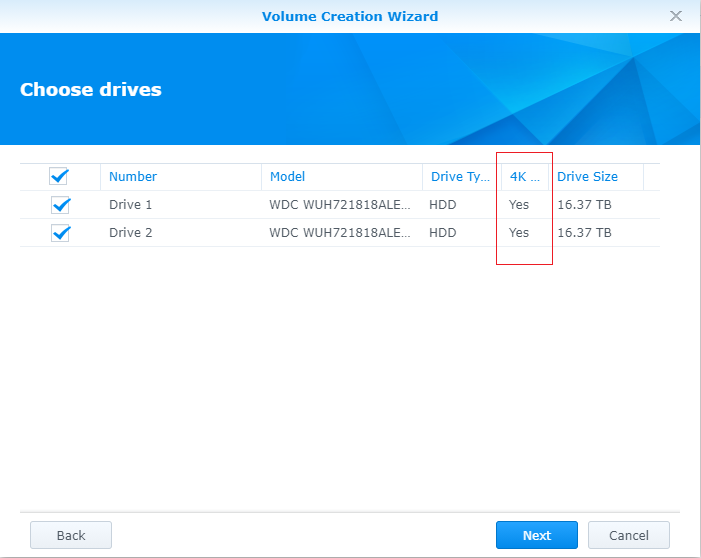Select the 'Drive 1' name cell
The height and width of the screenshot is (558, 701).
point(131,205)
